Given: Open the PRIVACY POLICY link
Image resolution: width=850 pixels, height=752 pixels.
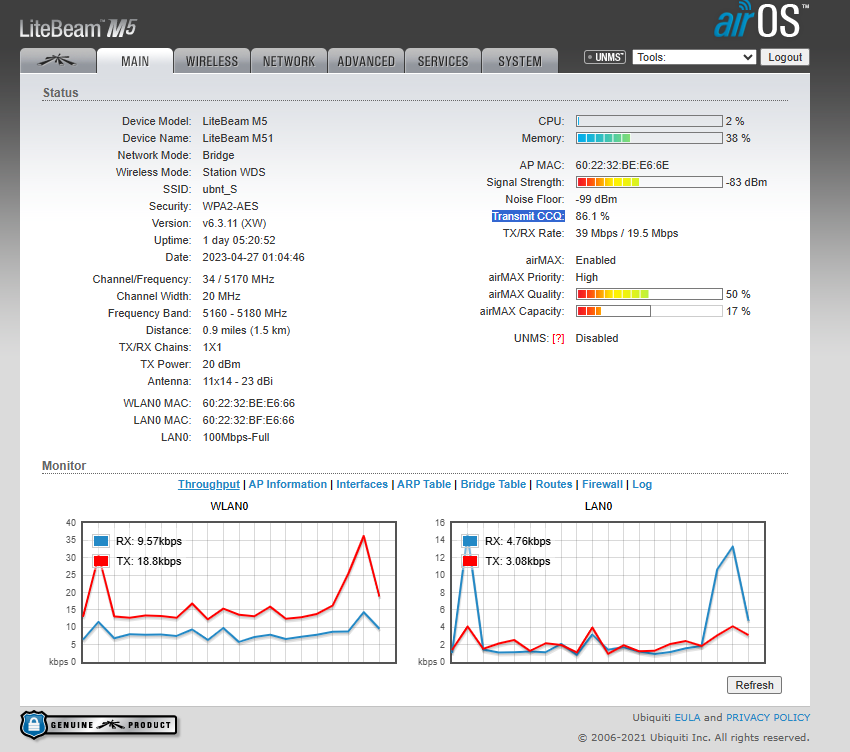Looking at the screenshot, I should click(768, 717).
